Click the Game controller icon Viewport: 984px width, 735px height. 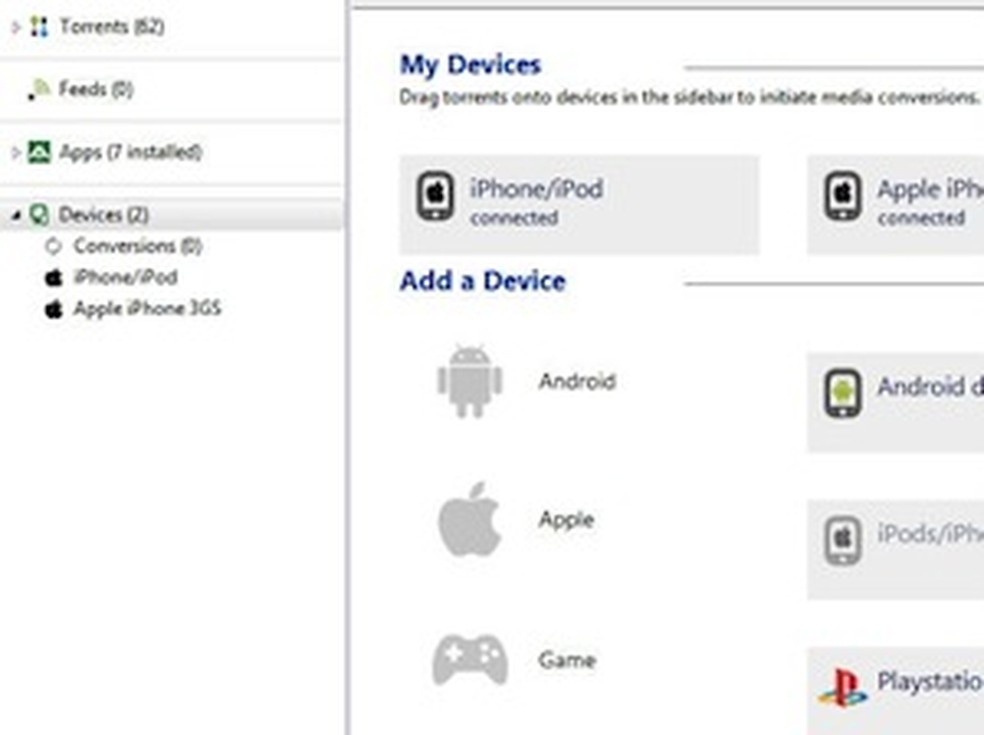[470, 657]
